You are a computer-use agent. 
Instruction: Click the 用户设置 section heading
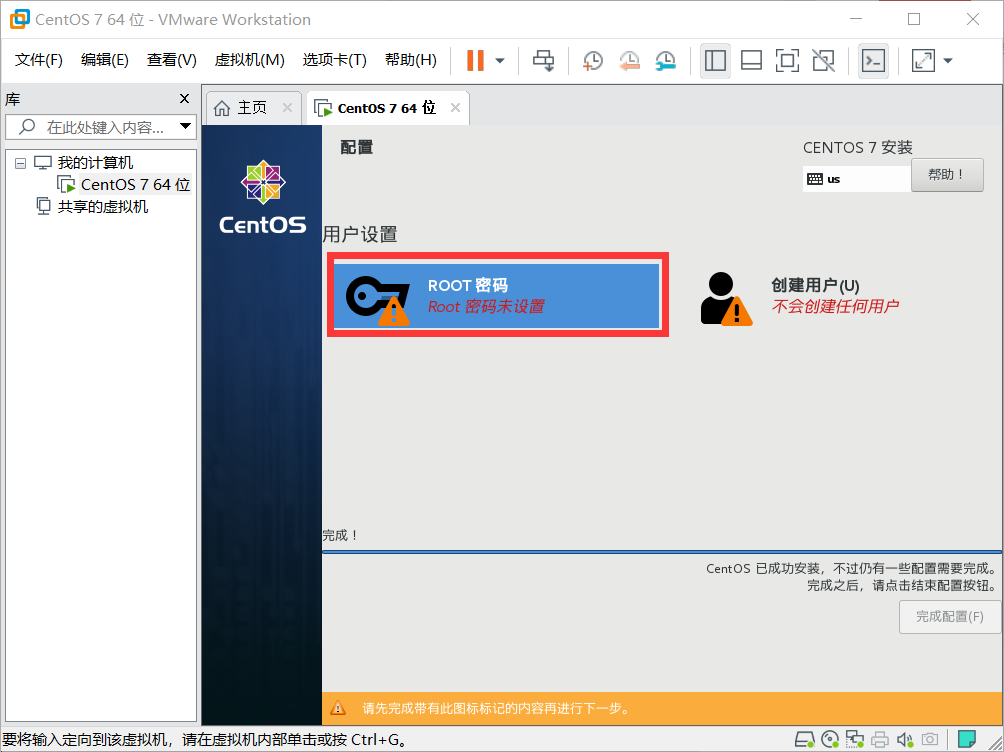[360, 234]
